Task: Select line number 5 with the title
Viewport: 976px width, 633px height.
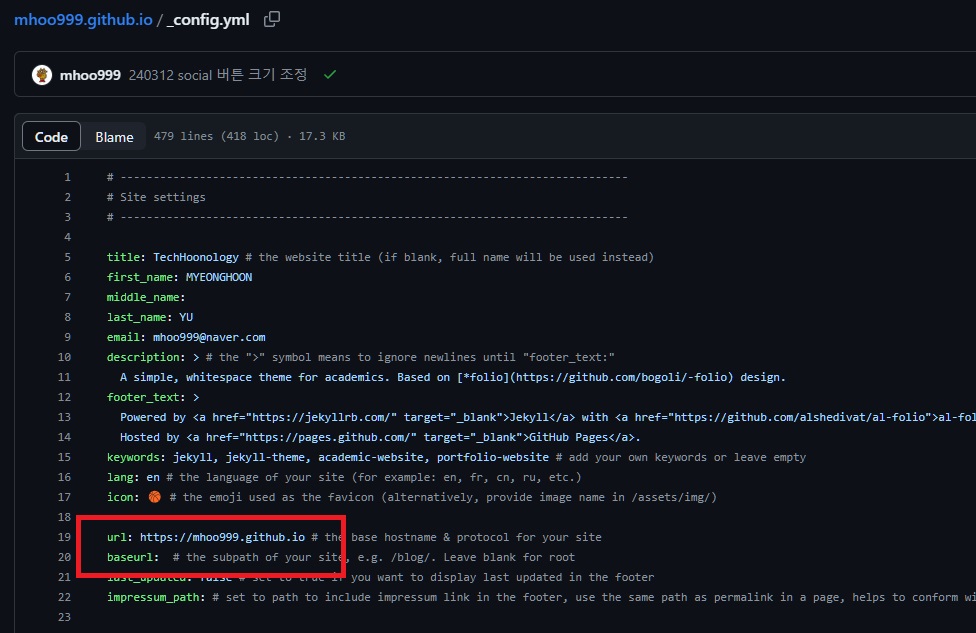Action: (67, 257)
